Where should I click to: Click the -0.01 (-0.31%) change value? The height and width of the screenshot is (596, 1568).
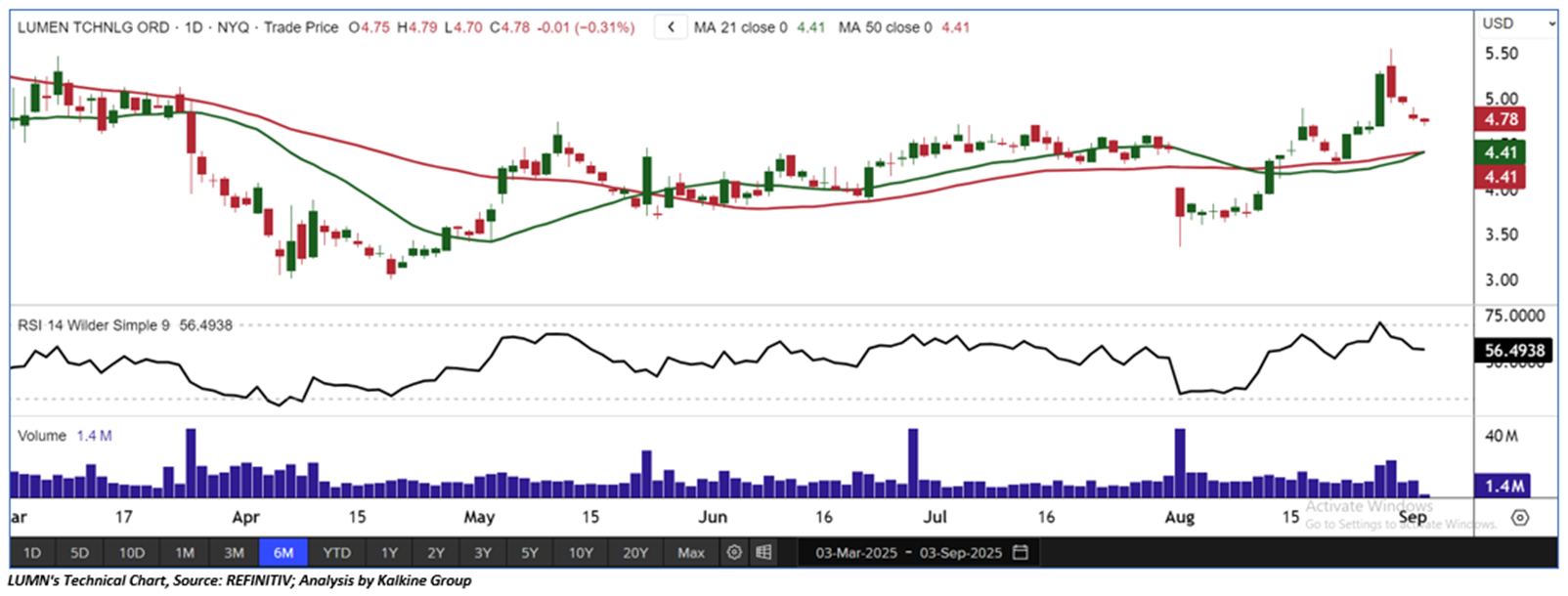[x=585, y=27]
